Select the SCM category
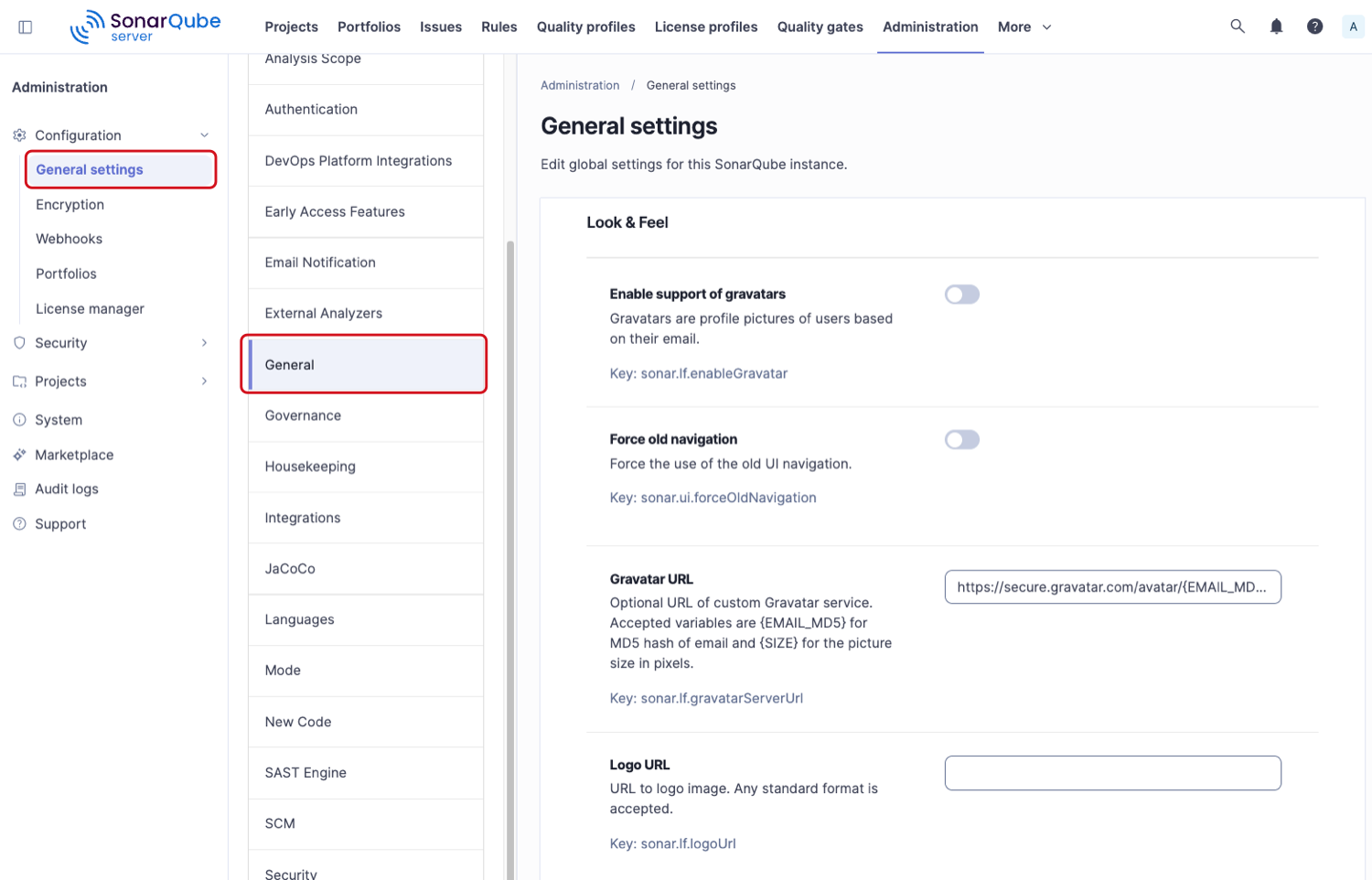This screenshot has width=1372, height=880. point(366,824)
